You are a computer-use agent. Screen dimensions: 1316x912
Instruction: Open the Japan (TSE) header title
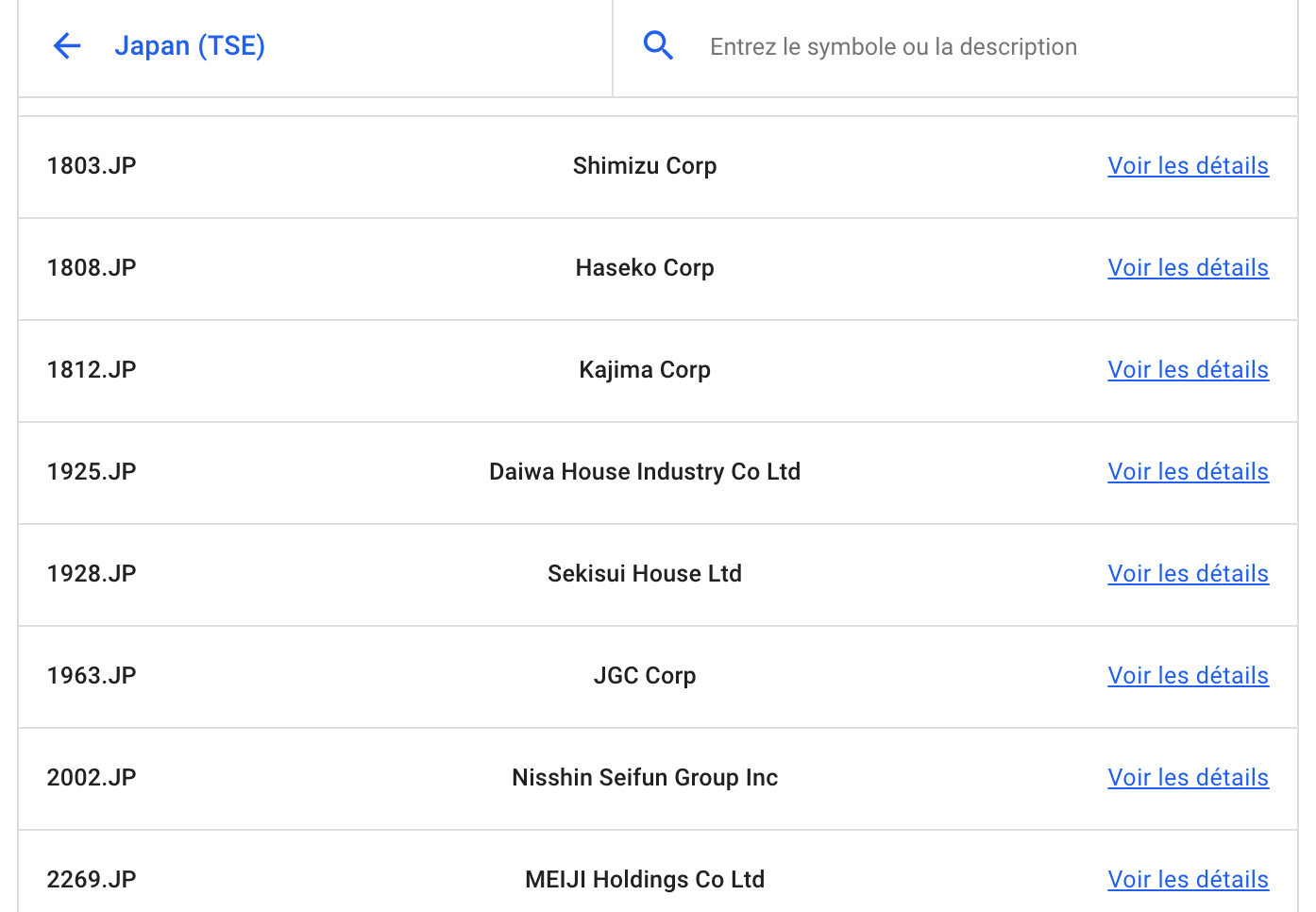[190, 45]
